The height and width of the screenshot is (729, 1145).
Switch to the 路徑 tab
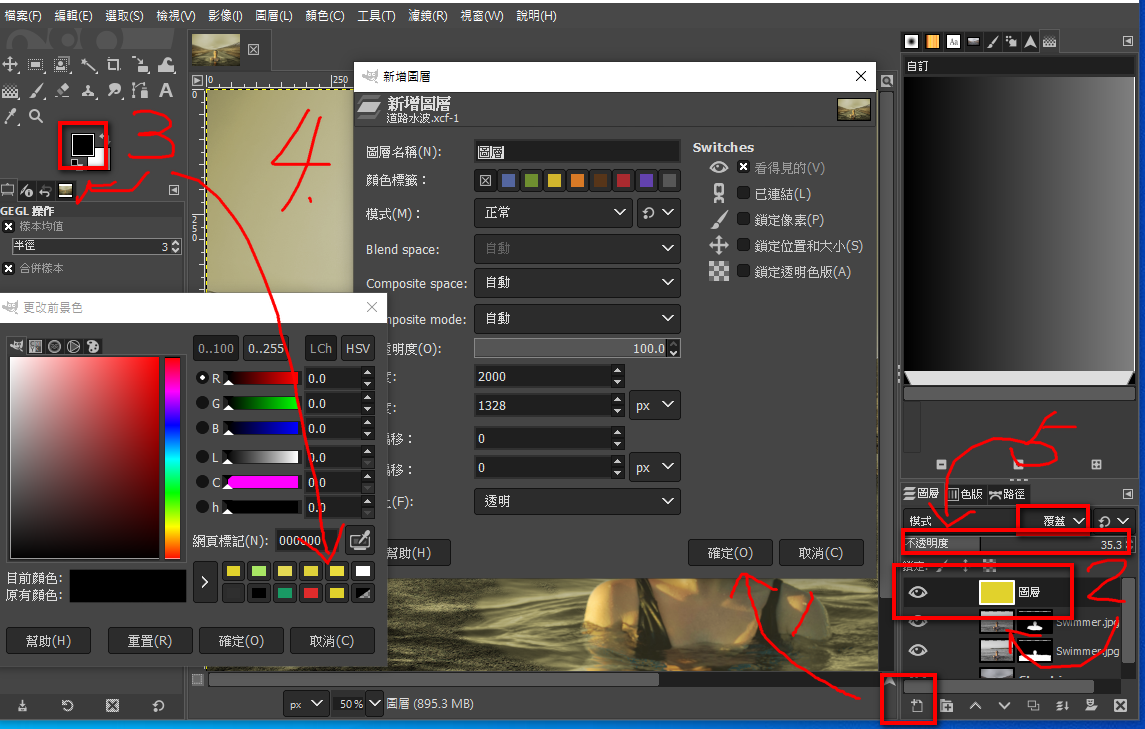coord(1007,494)
